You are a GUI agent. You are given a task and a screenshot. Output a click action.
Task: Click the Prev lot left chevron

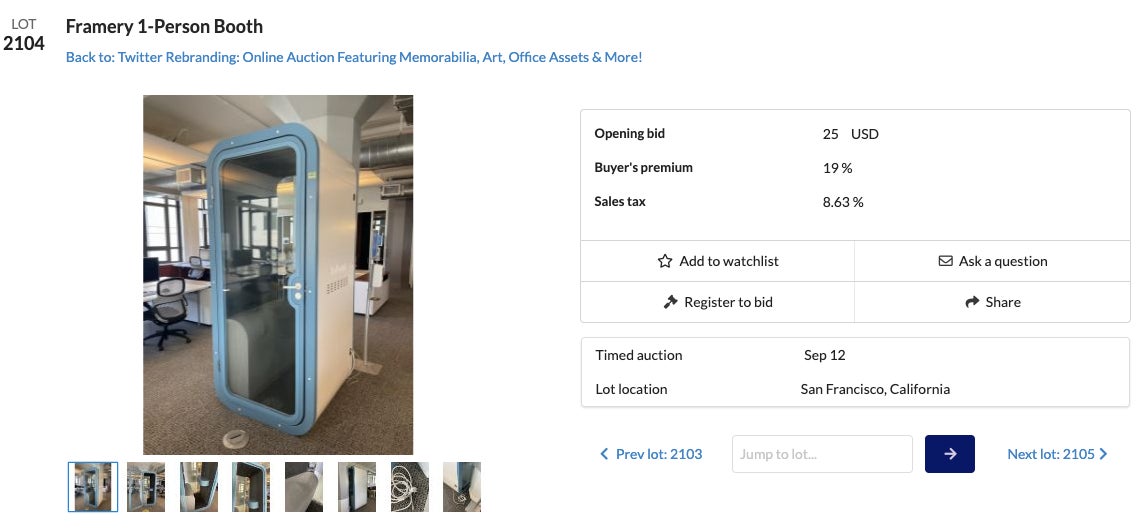[604, 454]
